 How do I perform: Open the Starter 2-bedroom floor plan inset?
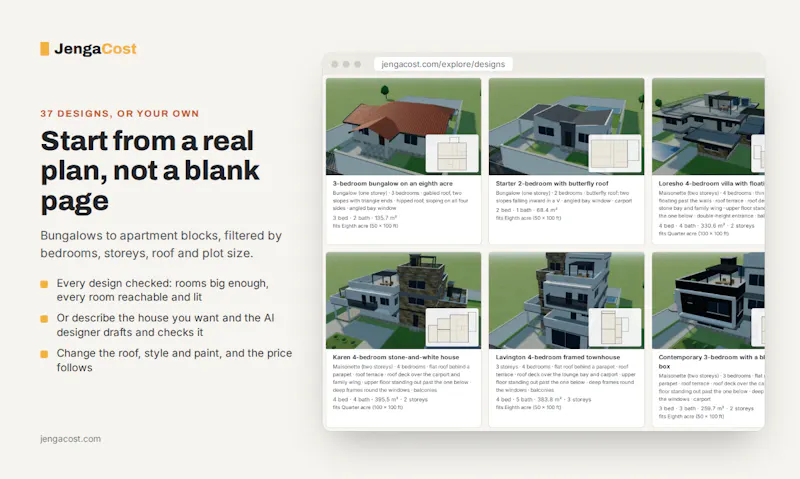[x=615, y=153]
